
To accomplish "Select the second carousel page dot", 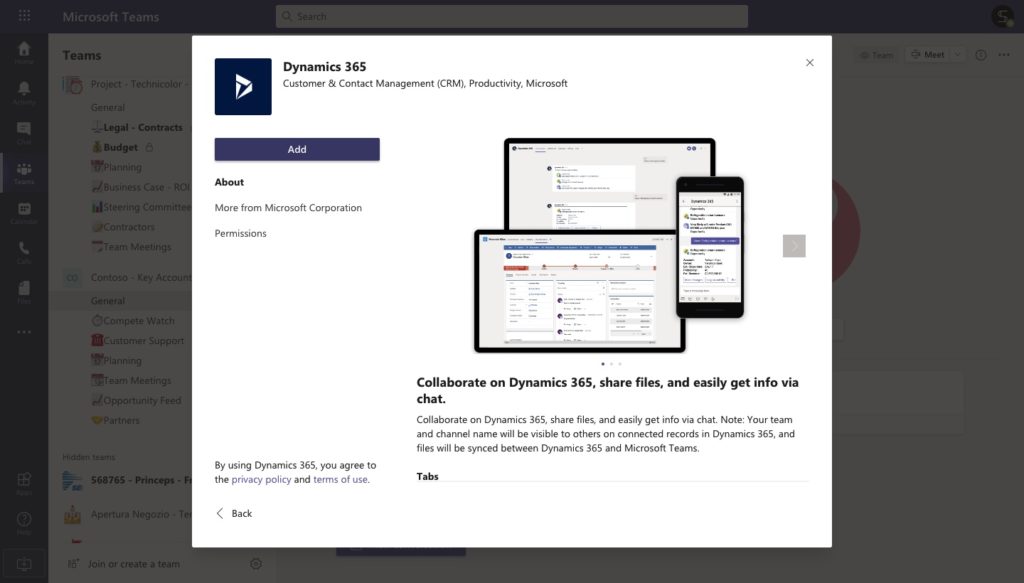I will click(x=611, y=364).
